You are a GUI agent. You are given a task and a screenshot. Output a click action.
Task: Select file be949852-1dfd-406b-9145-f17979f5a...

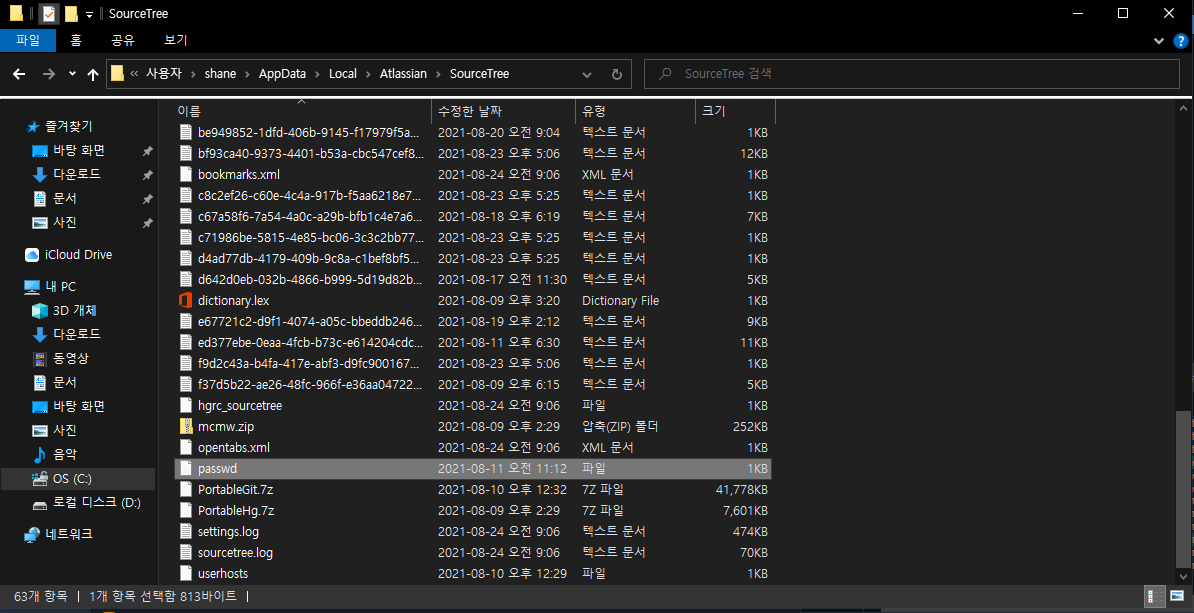[x=310, y=132]
